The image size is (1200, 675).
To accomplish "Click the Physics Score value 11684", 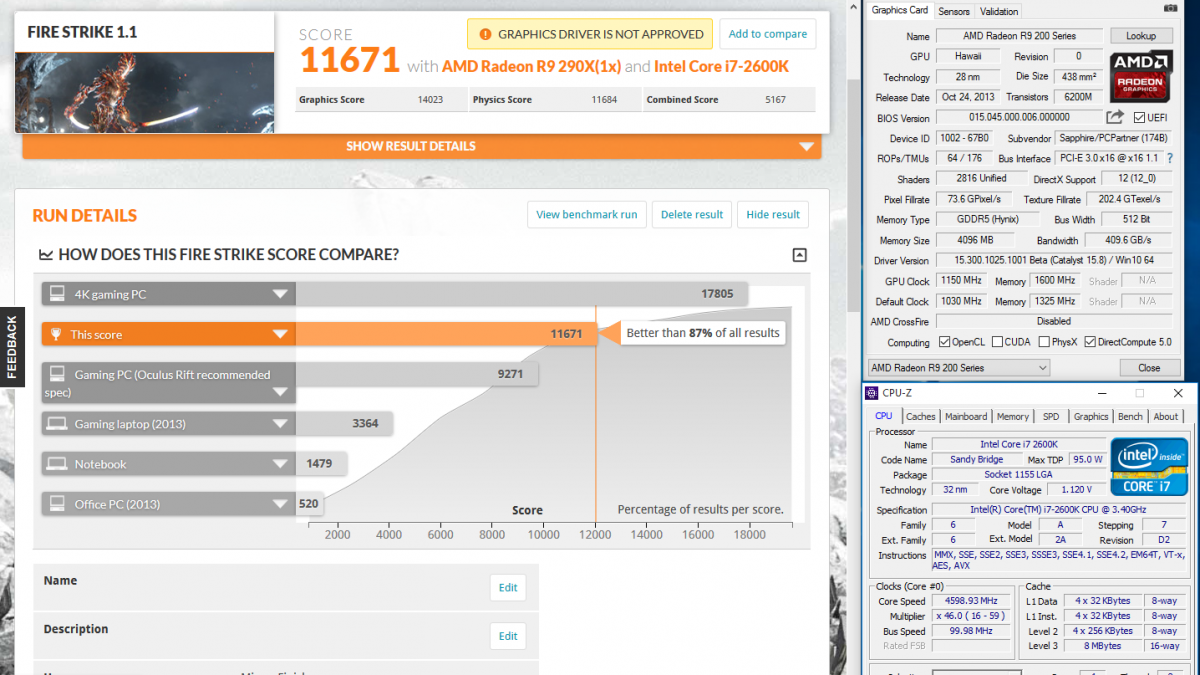I will (604, 100).
